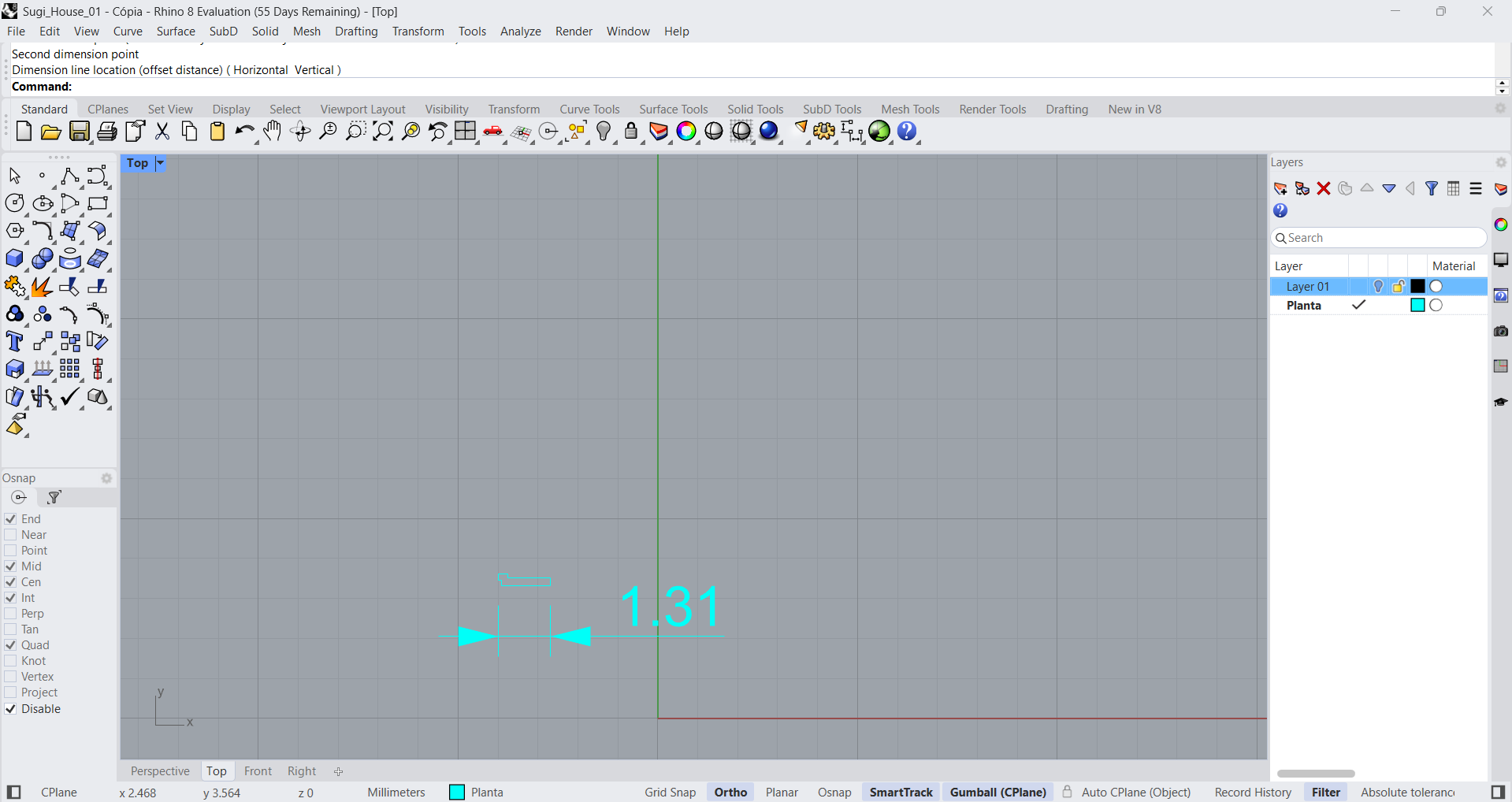Toggle Layer 01 visibility light bulb

(x=1378, y=287)
